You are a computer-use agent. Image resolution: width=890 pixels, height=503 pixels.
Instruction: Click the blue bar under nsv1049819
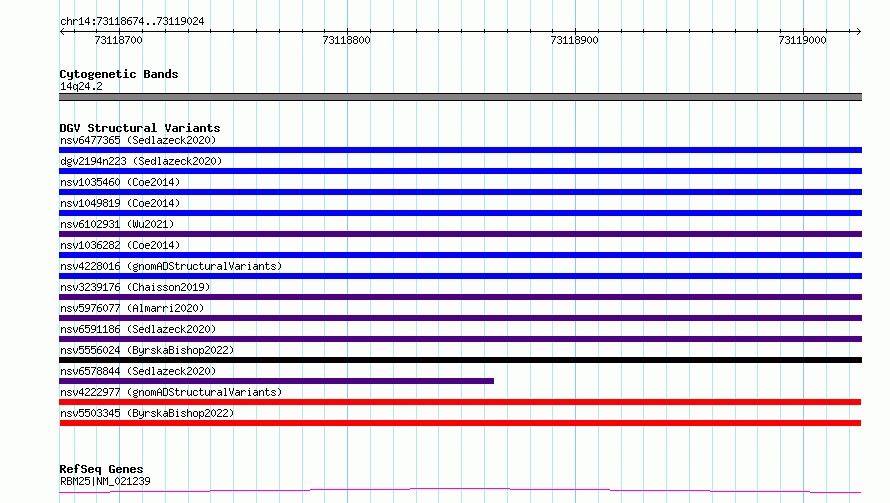[460, 213]
